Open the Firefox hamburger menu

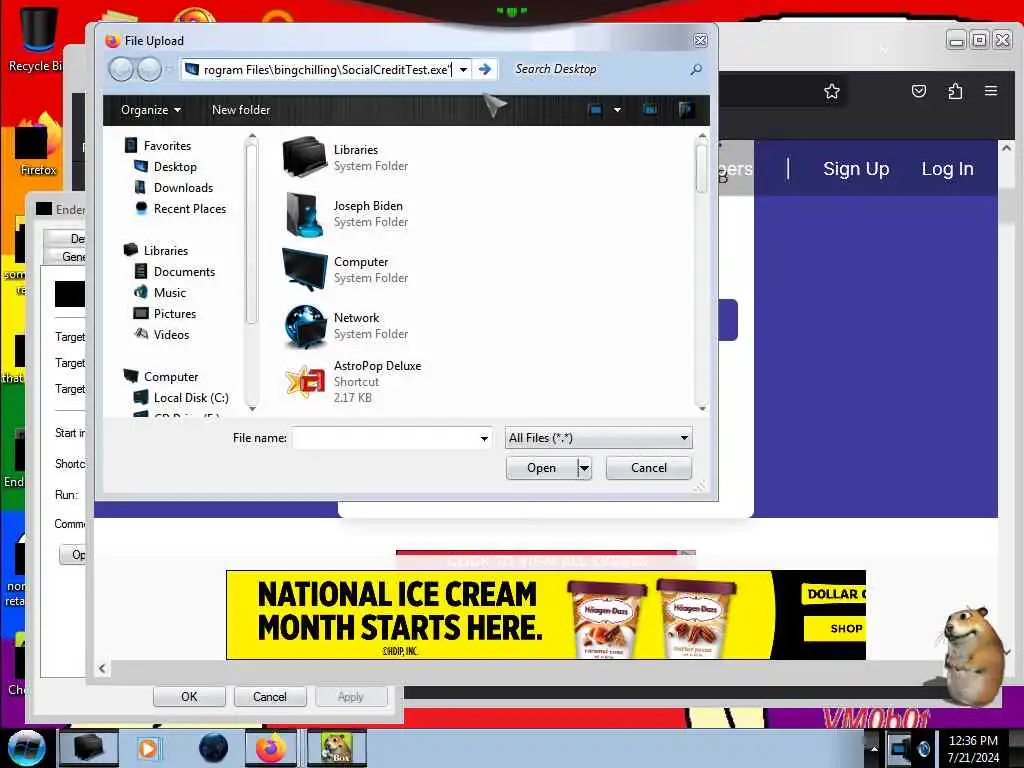click(x=991, y=91)
